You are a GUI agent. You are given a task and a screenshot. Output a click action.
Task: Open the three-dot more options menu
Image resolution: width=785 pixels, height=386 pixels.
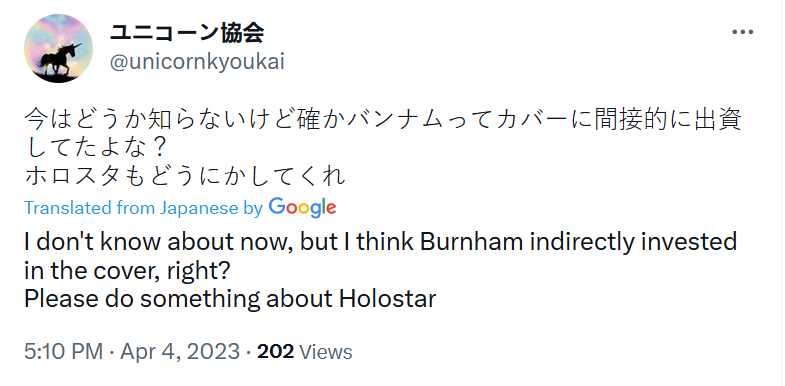point(742,32)
